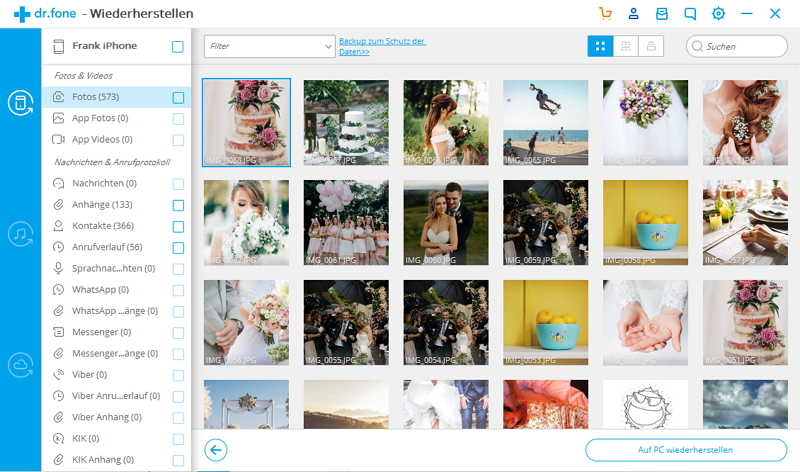800x472 pixels.
Task: Select thumbnail IMG_0060.JPG couple photo
Action: 446,222
